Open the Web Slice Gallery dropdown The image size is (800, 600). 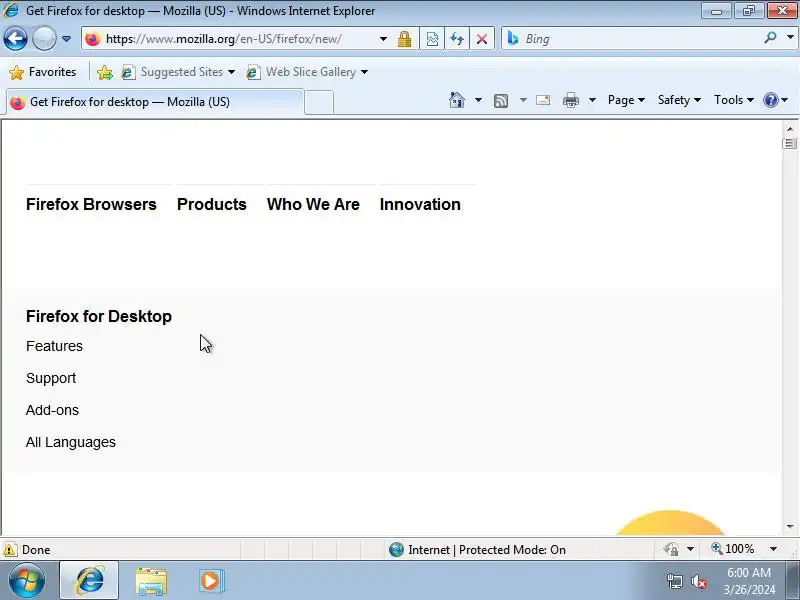coord(307,72)
